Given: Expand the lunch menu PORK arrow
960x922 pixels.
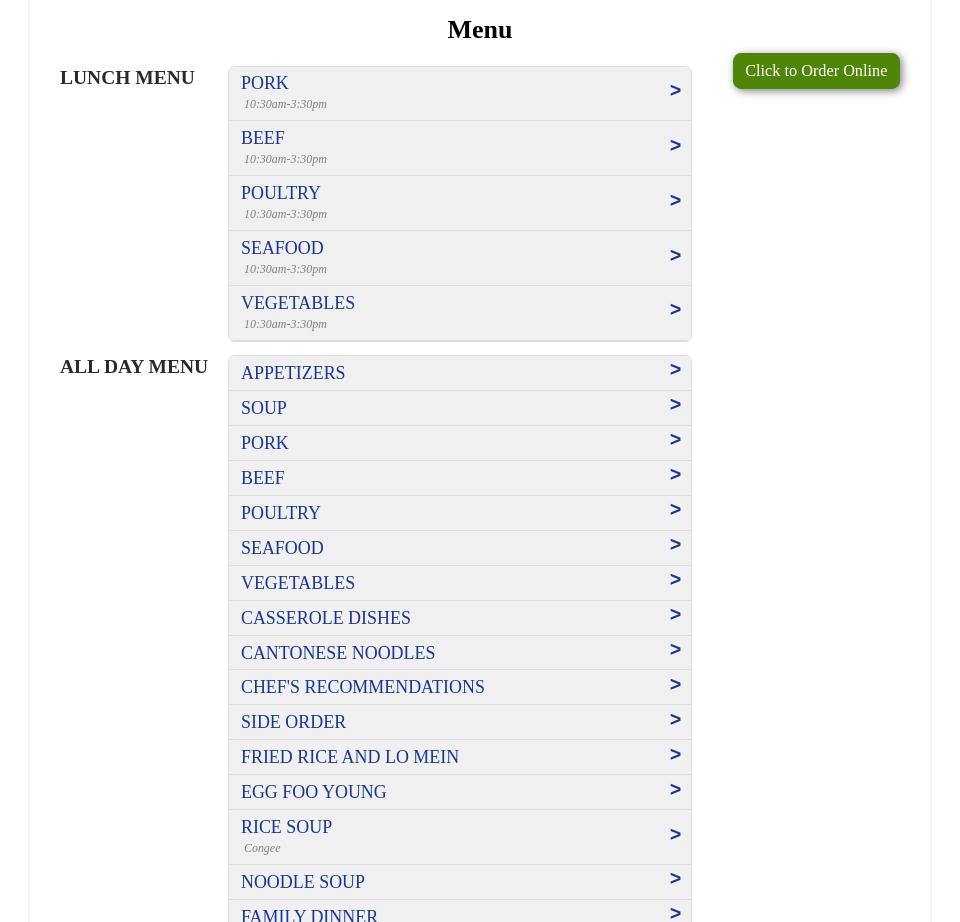Looking at the screenshot, I should (x=675, y=91).
